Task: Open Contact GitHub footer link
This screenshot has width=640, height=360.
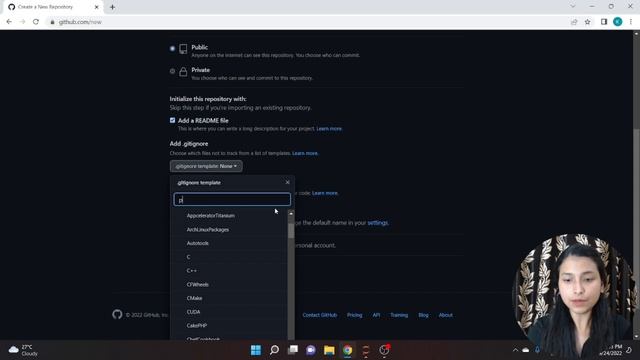Action: pyautogui.click(x=320, y=315)
